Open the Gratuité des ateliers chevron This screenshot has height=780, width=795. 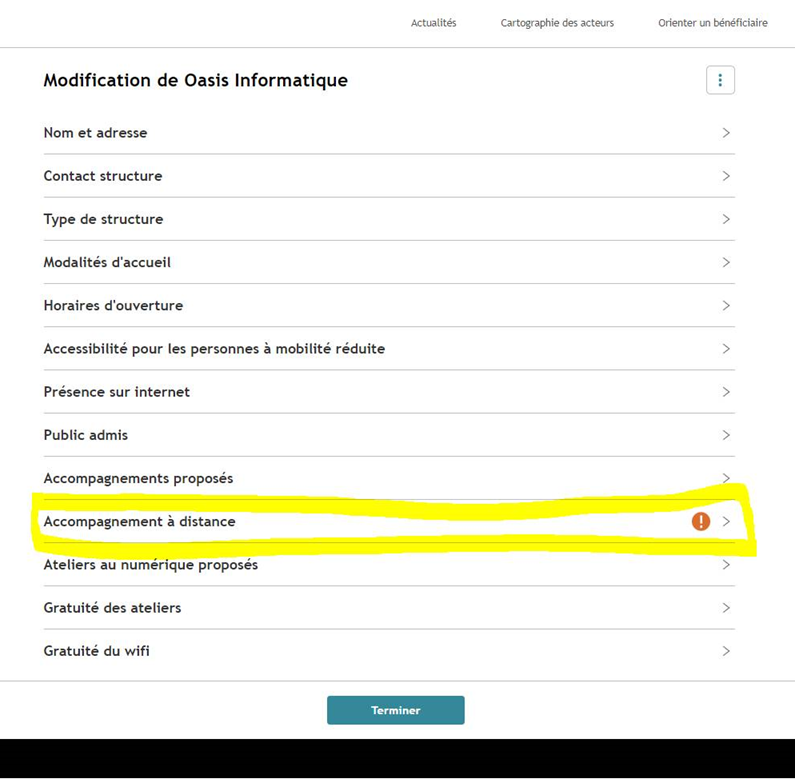726,608
